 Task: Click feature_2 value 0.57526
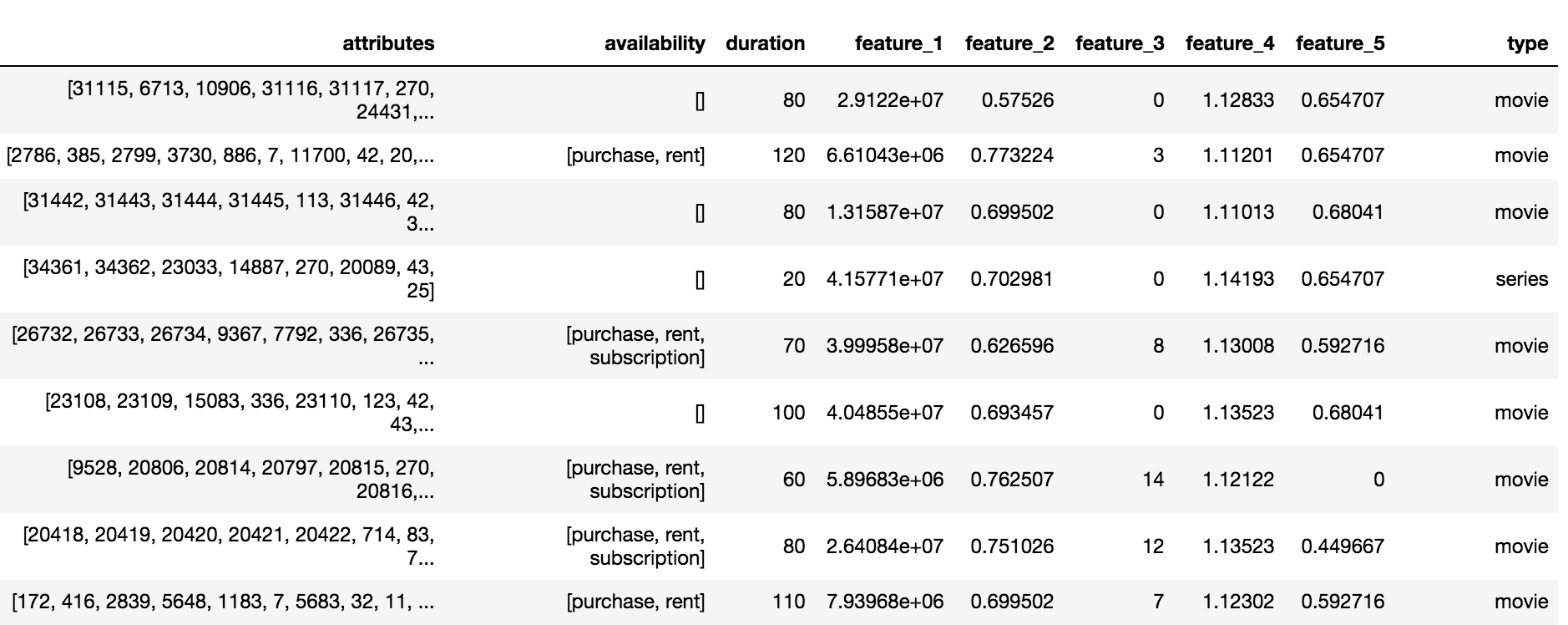click(1017, 100)
